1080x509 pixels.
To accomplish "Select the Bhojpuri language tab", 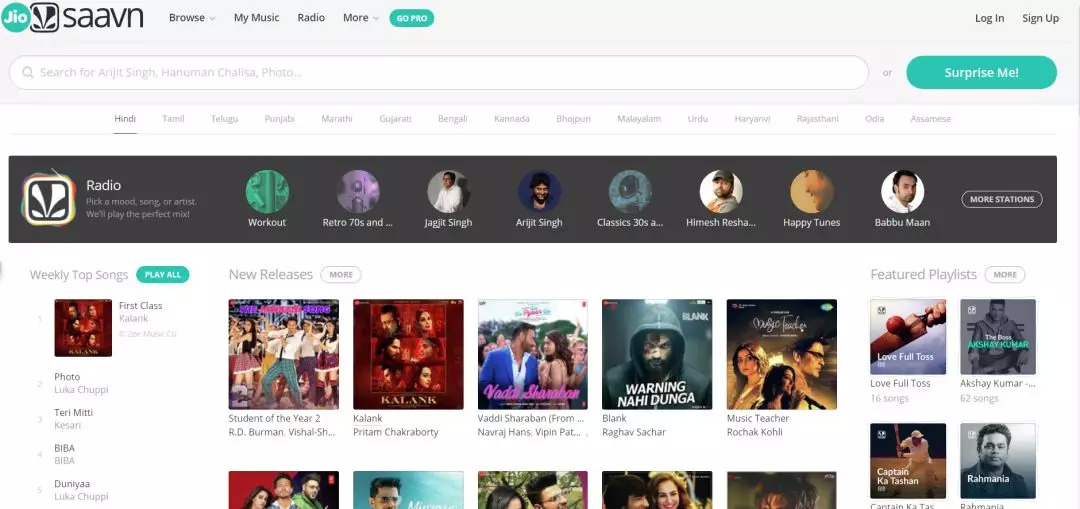I will (x=574, y=118).
